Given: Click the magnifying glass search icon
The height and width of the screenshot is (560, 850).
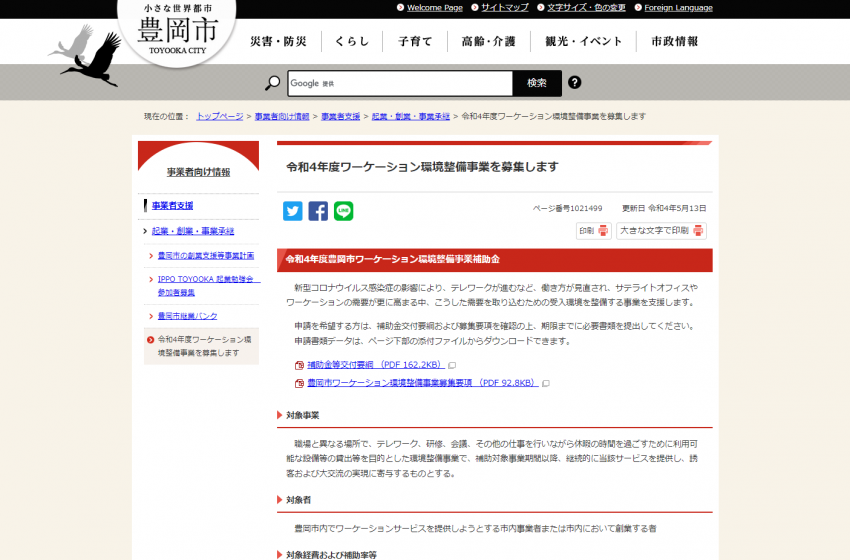Looking at the screenshot, I should coord(272,83).
